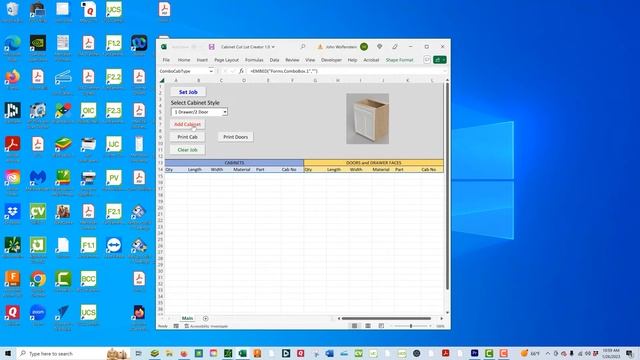Click the green Share button

coord(440,60)
